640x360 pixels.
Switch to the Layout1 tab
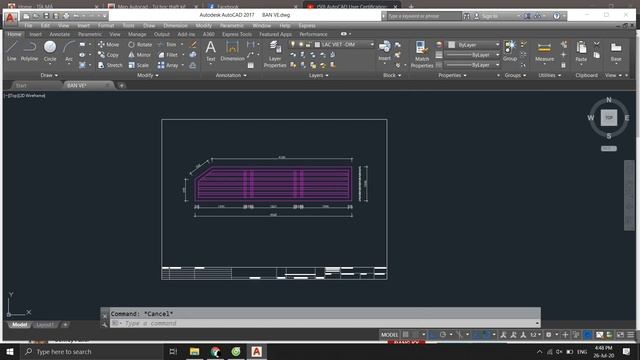(x=45, y=325)
